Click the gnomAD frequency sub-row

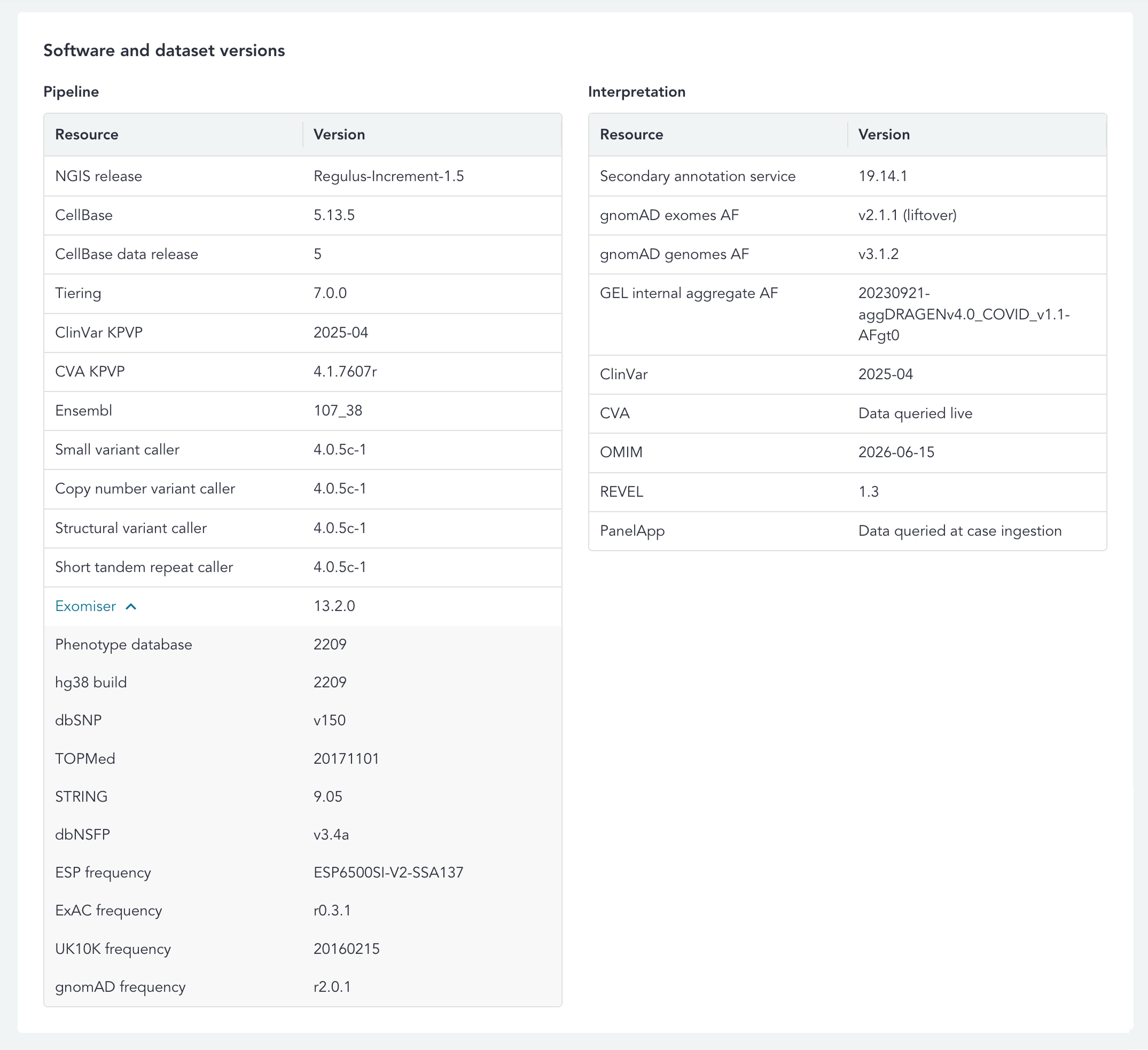[303, 987]
